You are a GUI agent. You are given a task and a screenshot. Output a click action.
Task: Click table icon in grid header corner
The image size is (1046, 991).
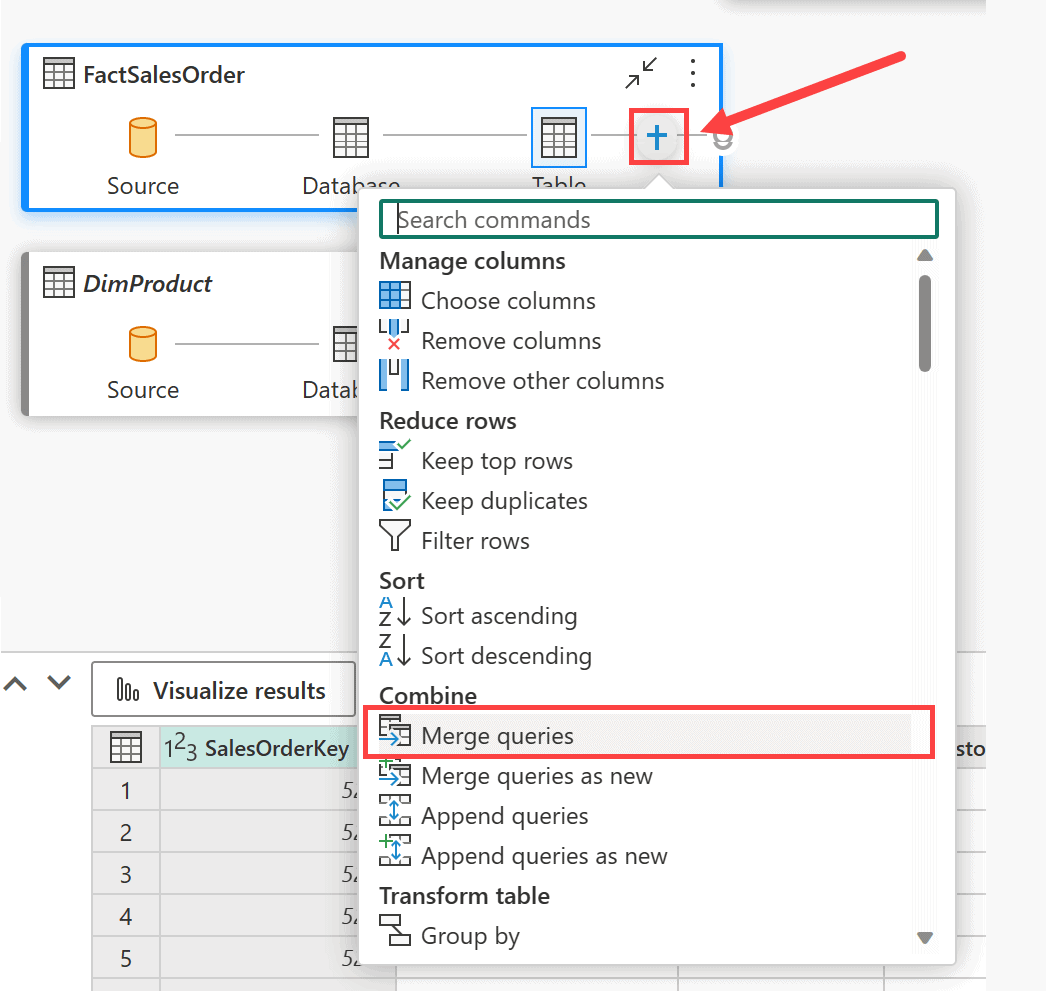pos(125,748)
